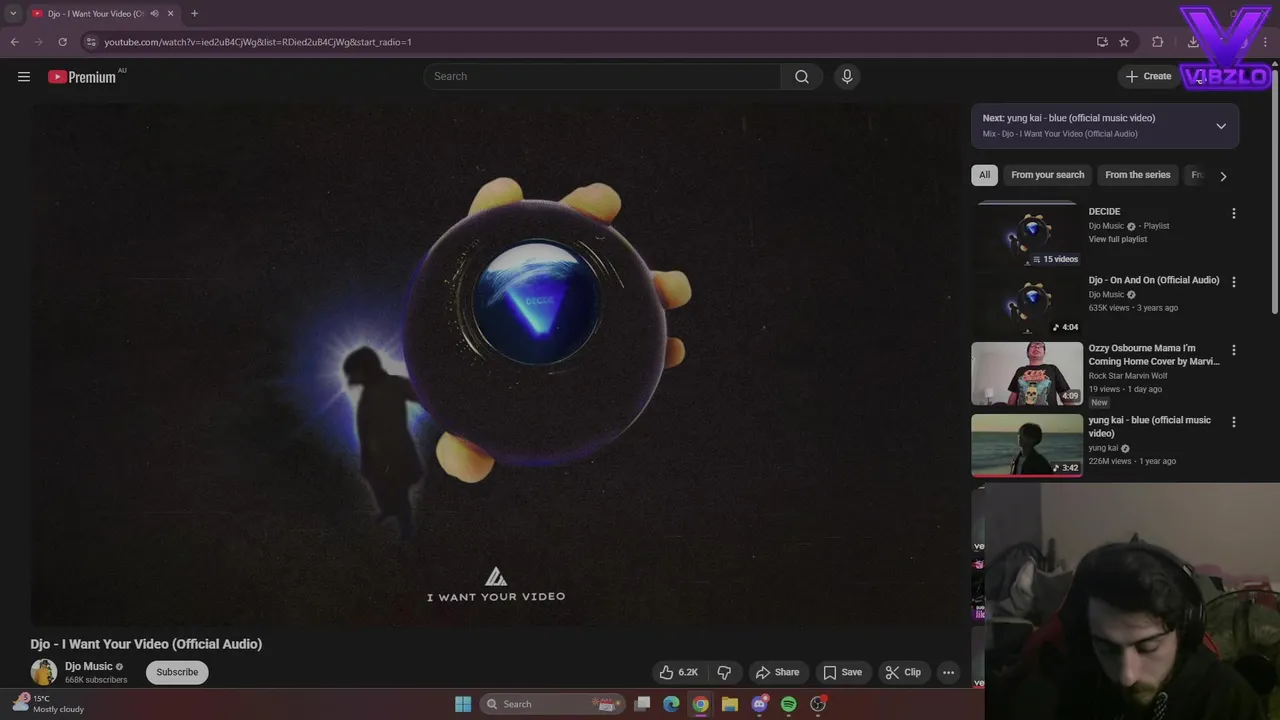The width and height of the screenshot is (1280, 720).
Task: Click the address bar URL
Action: pyautogui.click(x=258, y=42)
